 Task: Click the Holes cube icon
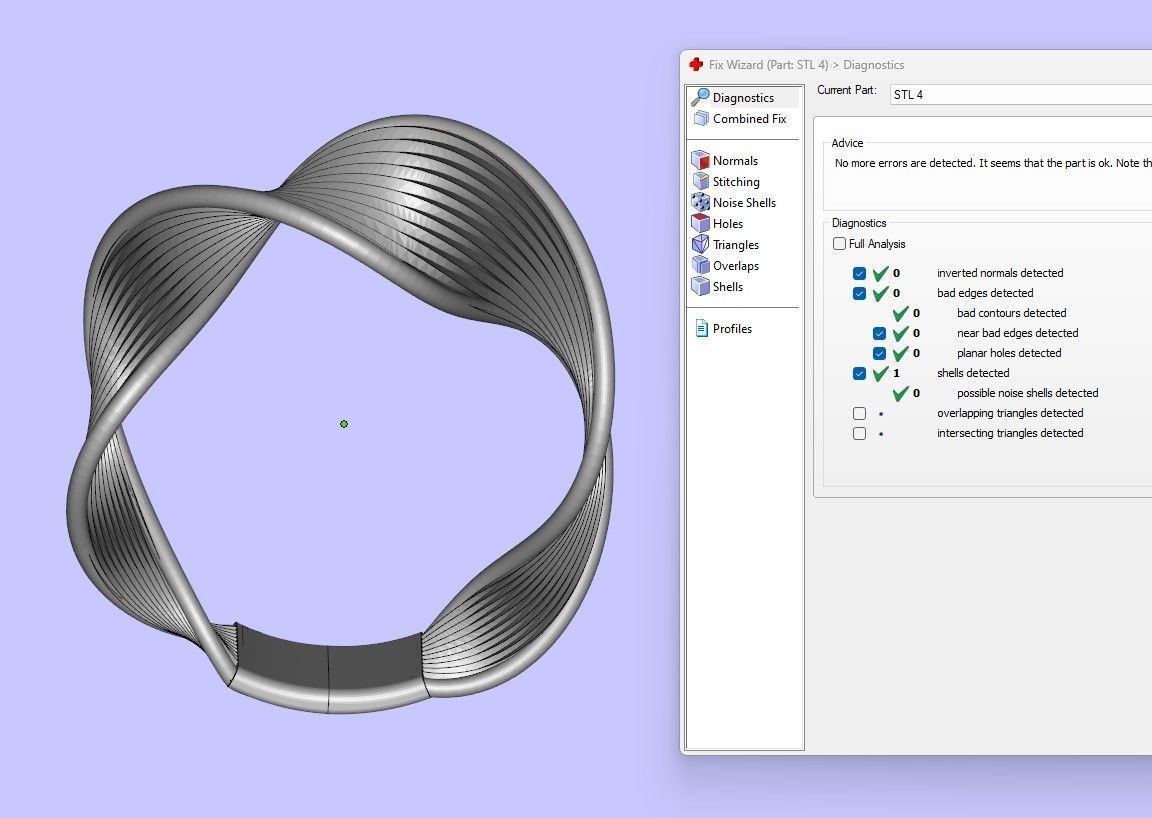coord(700,223)
